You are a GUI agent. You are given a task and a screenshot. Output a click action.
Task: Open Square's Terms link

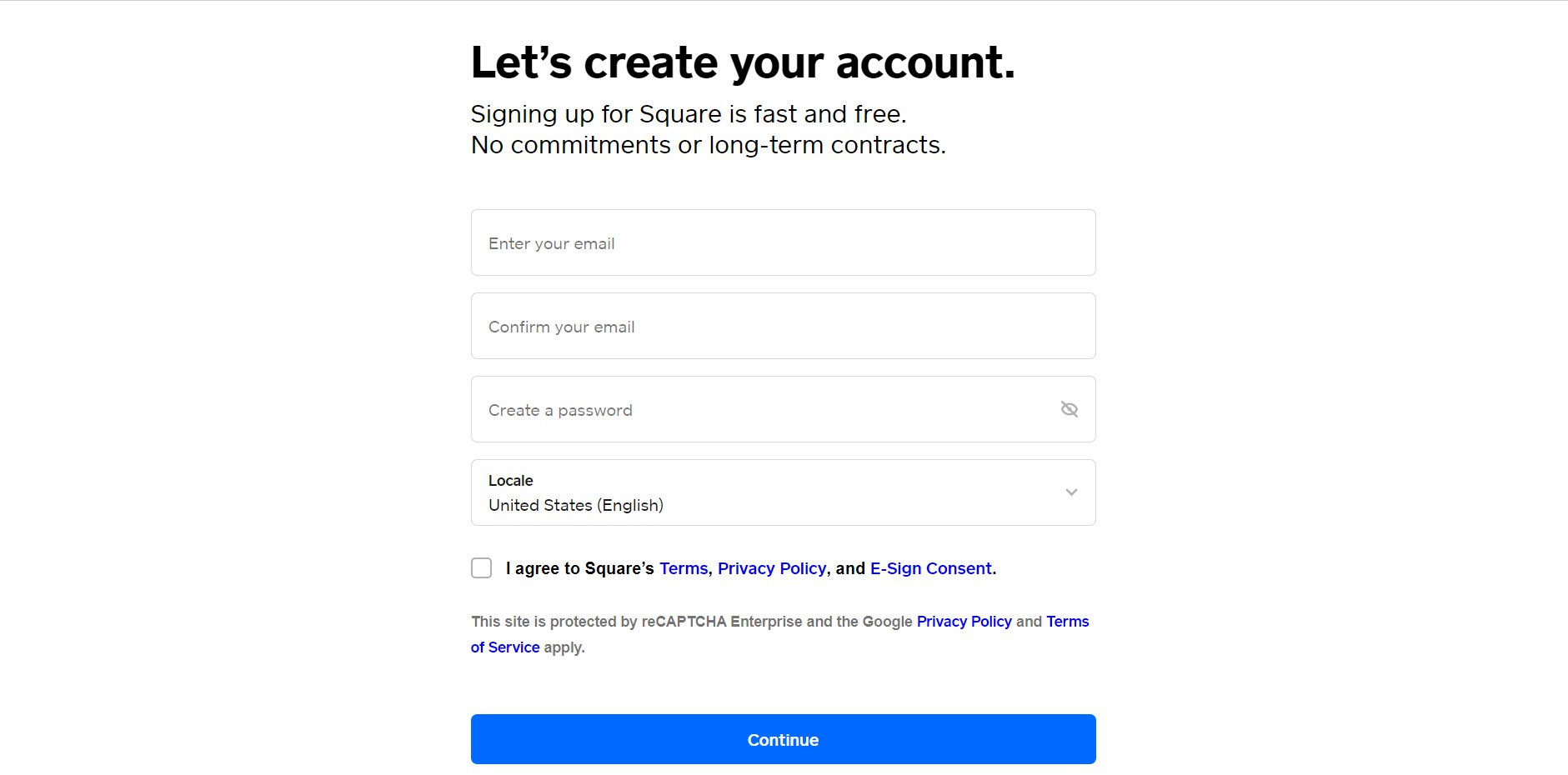[x=683, y=568]
